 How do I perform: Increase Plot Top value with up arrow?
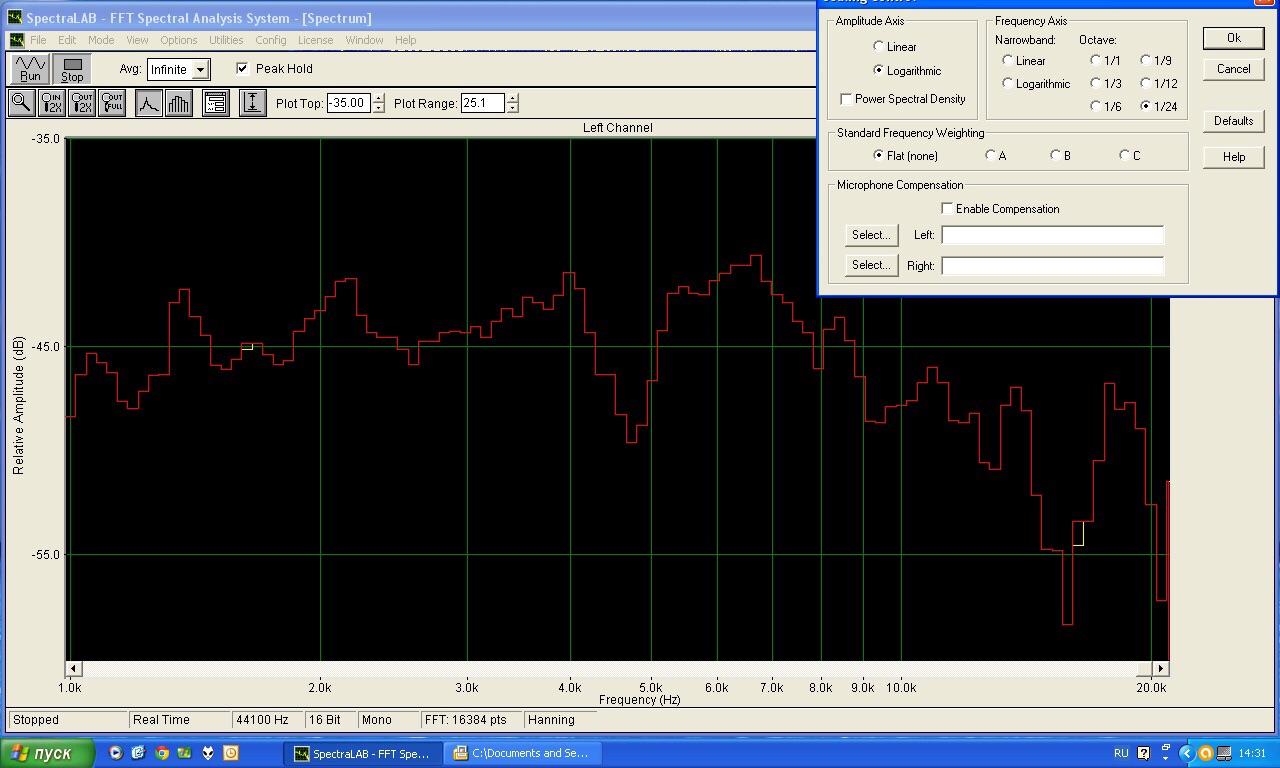coord(378,98)
